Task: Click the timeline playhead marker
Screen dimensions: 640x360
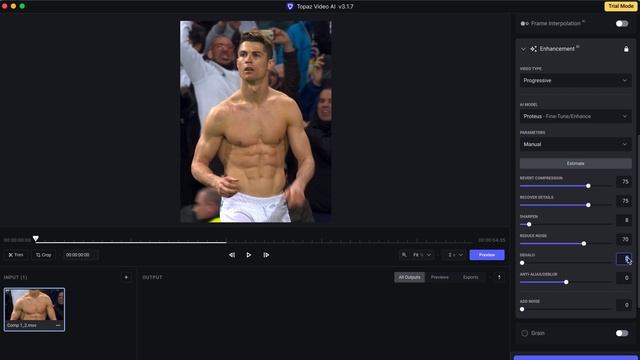Action: 36,238
